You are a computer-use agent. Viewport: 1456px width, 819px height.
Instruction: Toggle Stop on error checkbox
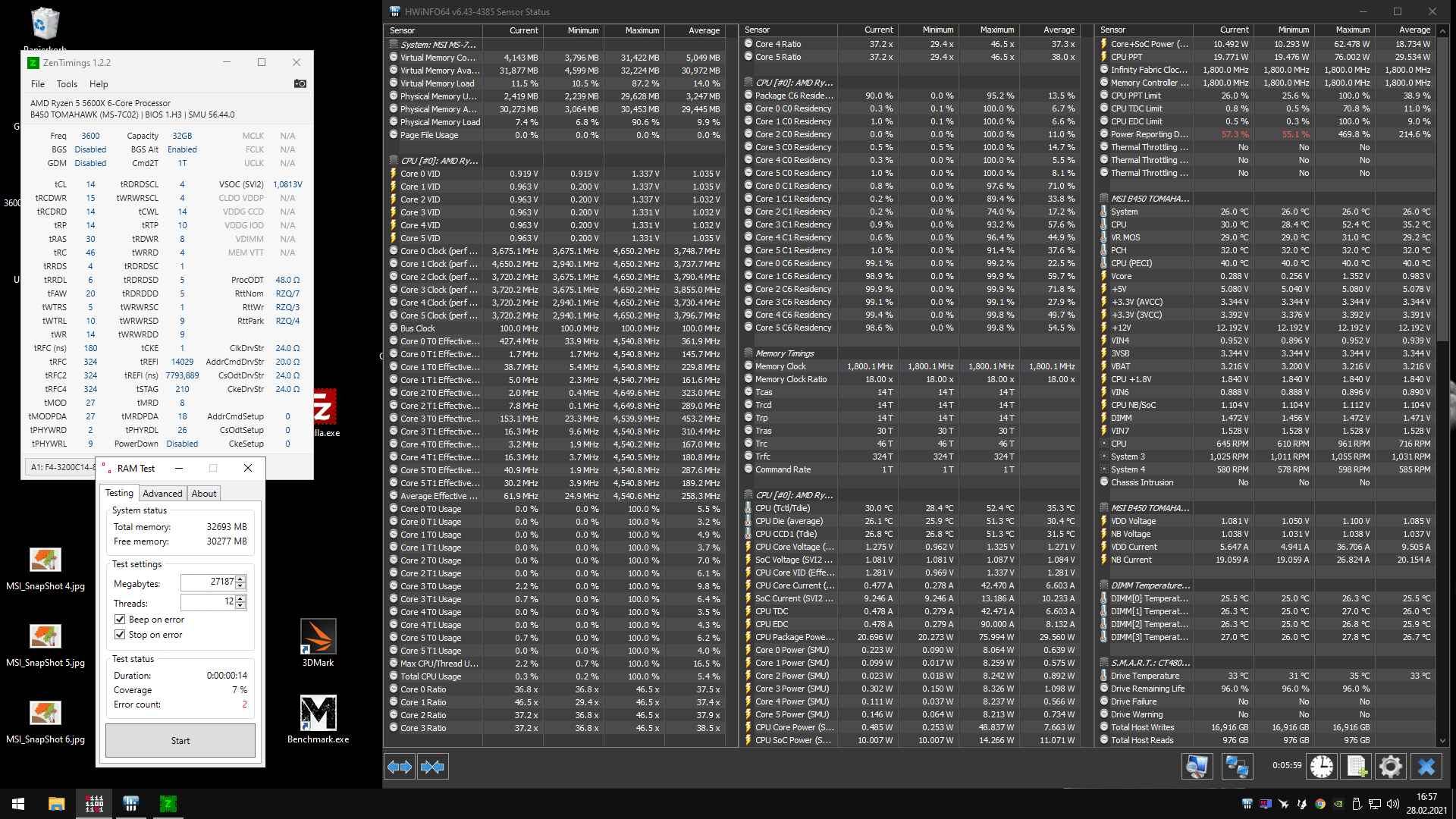120,635
